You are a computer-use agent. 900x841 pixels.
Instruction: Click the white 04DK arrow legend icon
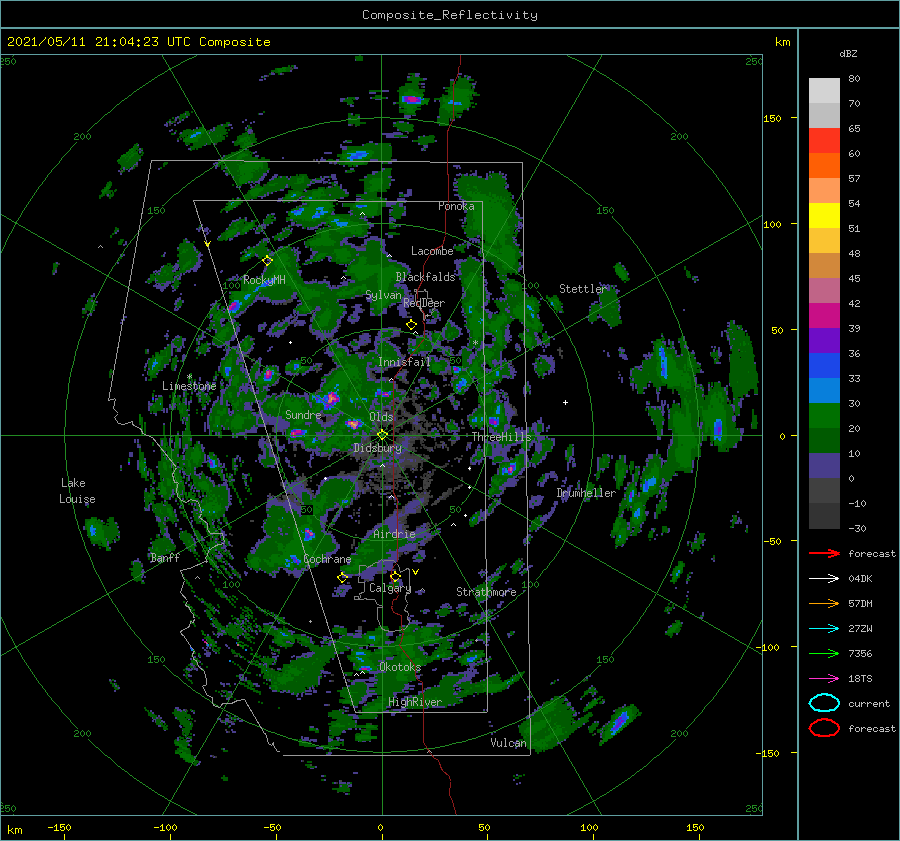pyautogui.click(x=824, y=579)
